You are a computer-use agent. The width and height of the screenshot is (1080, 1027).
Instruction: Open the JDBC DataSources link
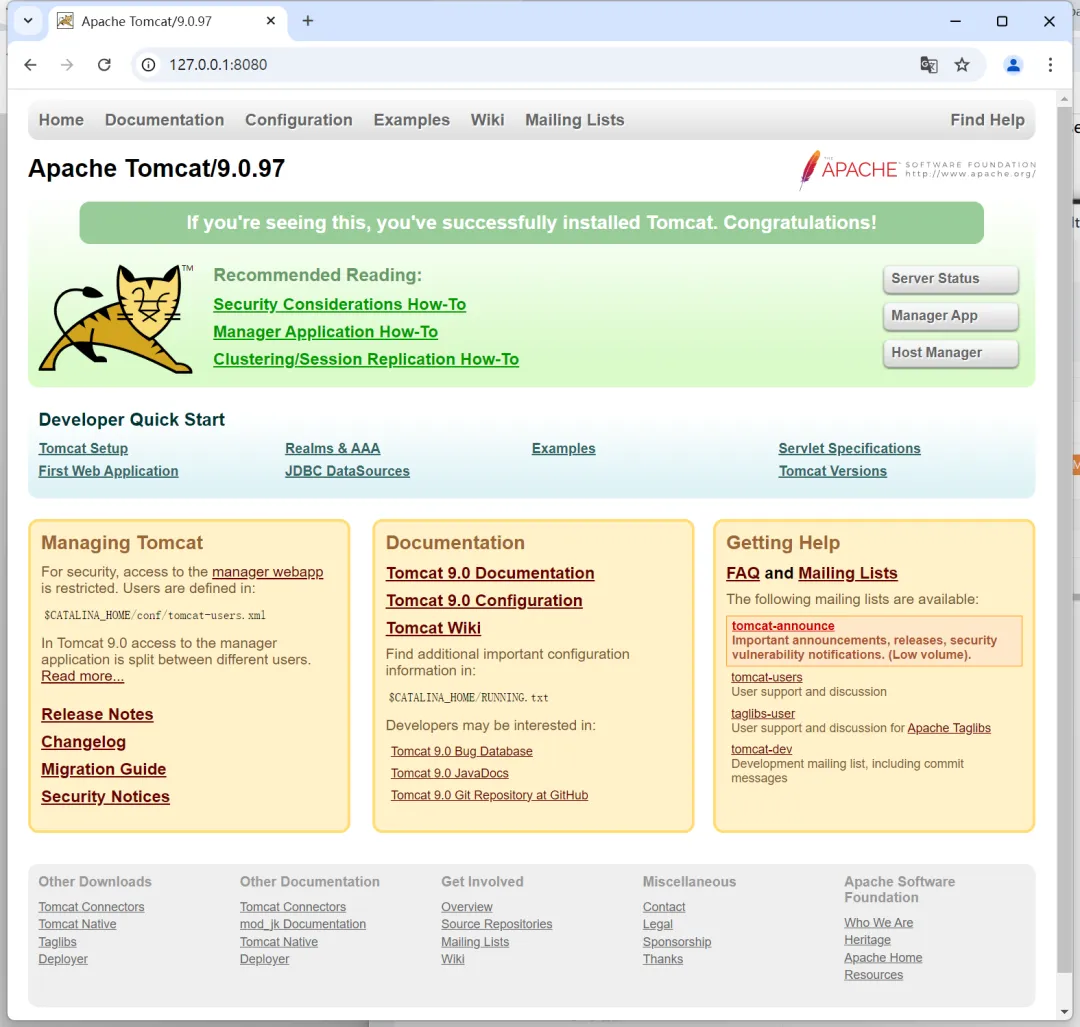pos(347,471)
